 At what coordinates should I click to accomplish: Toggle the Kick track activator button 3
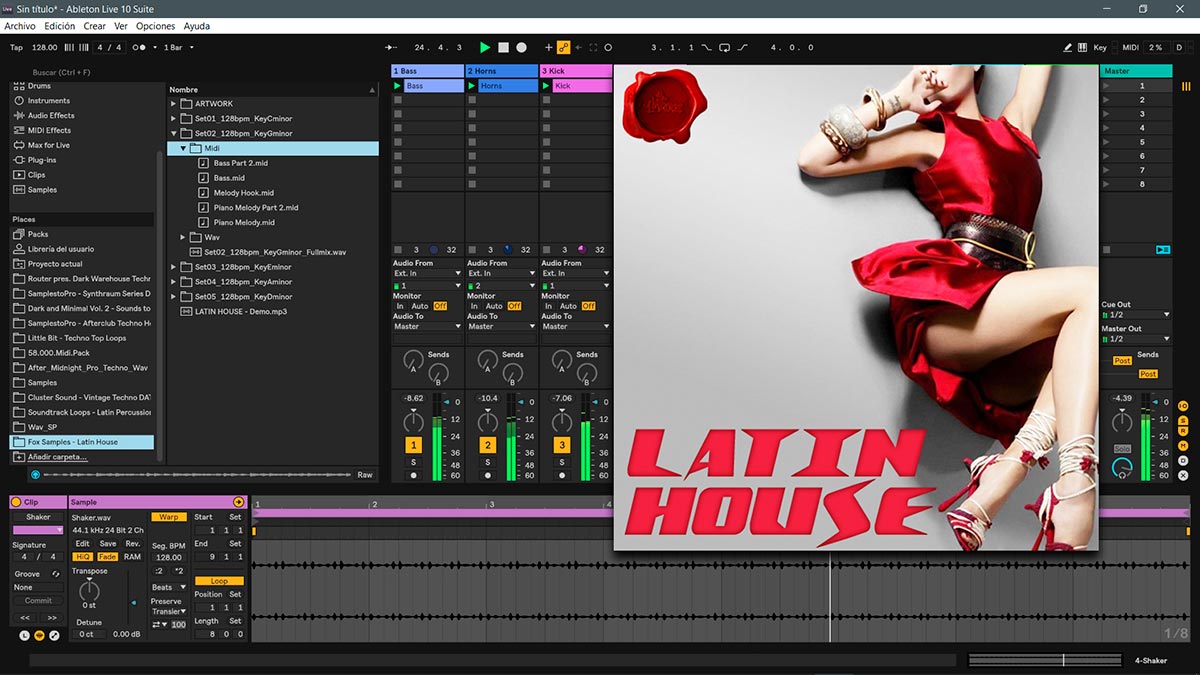(562, 445)
